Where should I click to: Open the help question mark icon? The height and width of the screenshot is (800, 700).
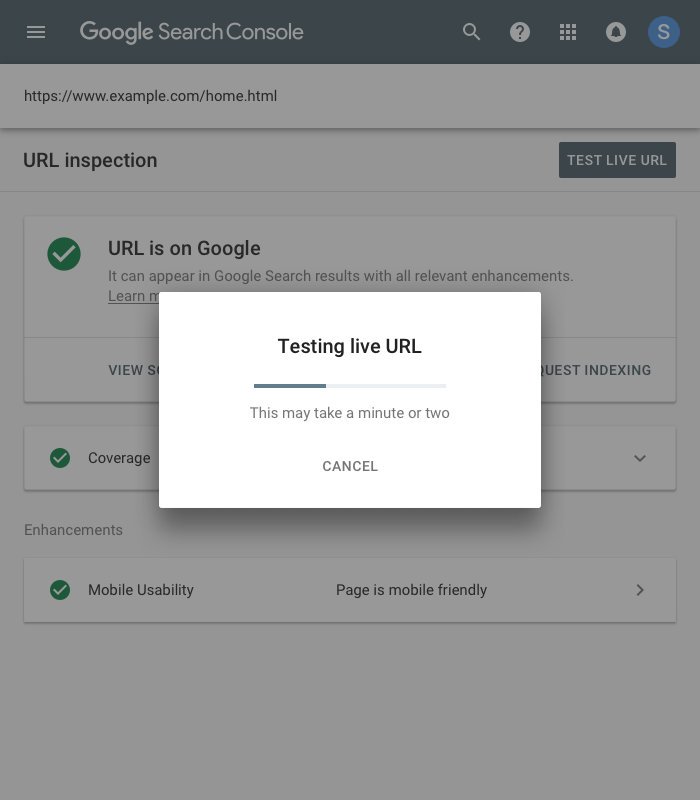pos(519,32)
